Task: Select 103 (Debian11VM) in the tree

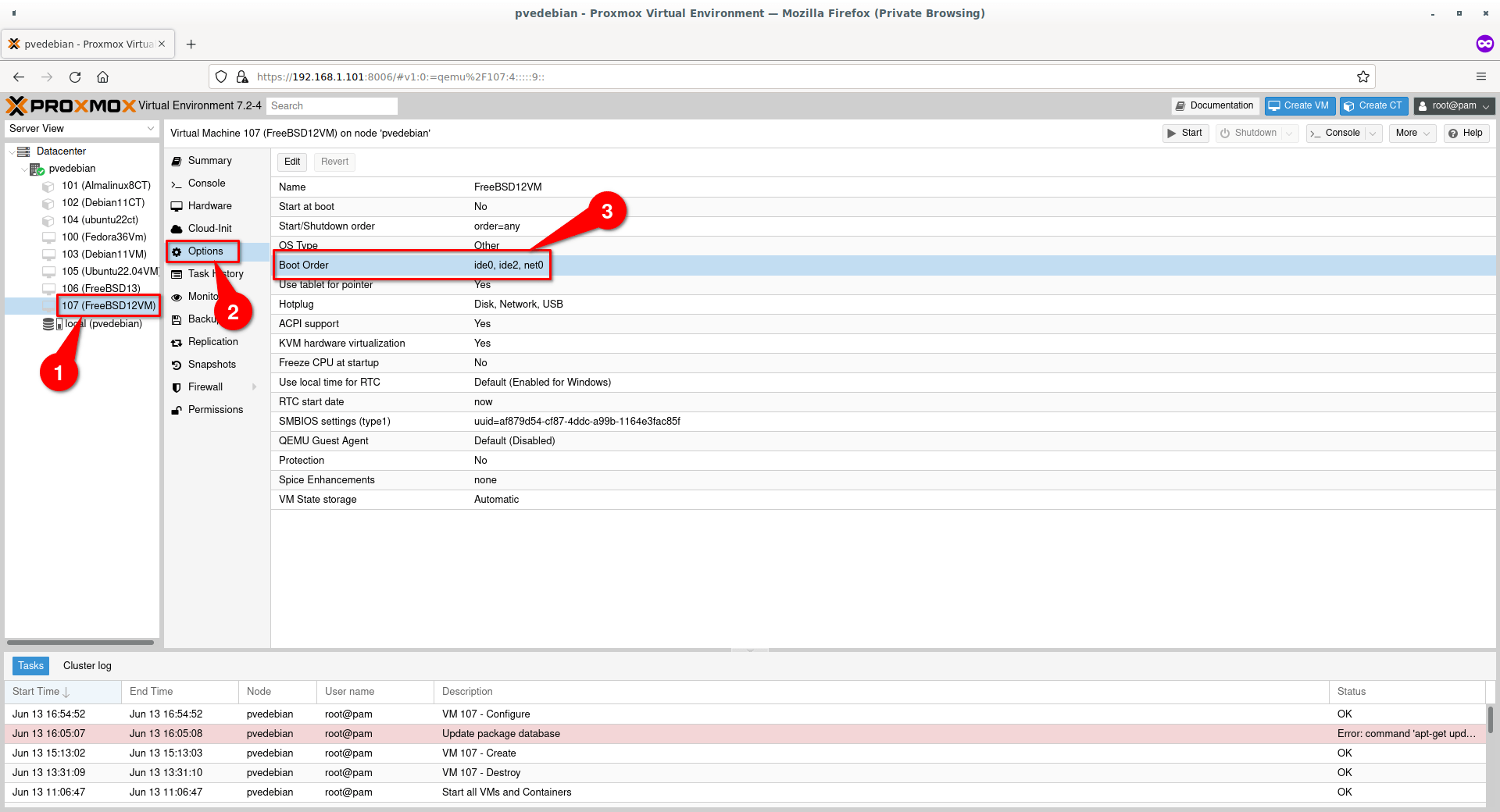Action: click(104, 255)
